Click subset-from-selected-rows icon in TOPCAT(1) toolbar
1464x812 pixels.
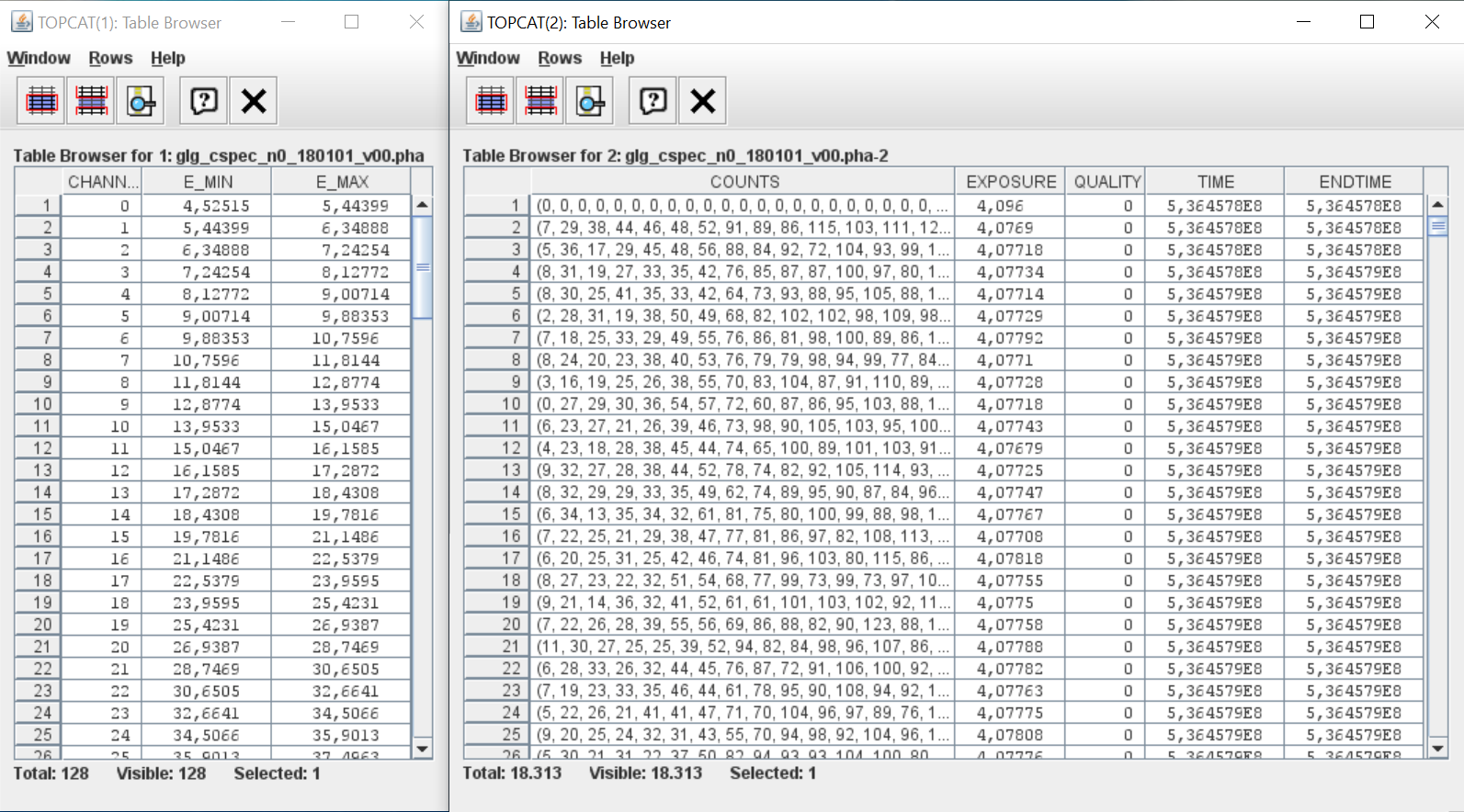41,100
